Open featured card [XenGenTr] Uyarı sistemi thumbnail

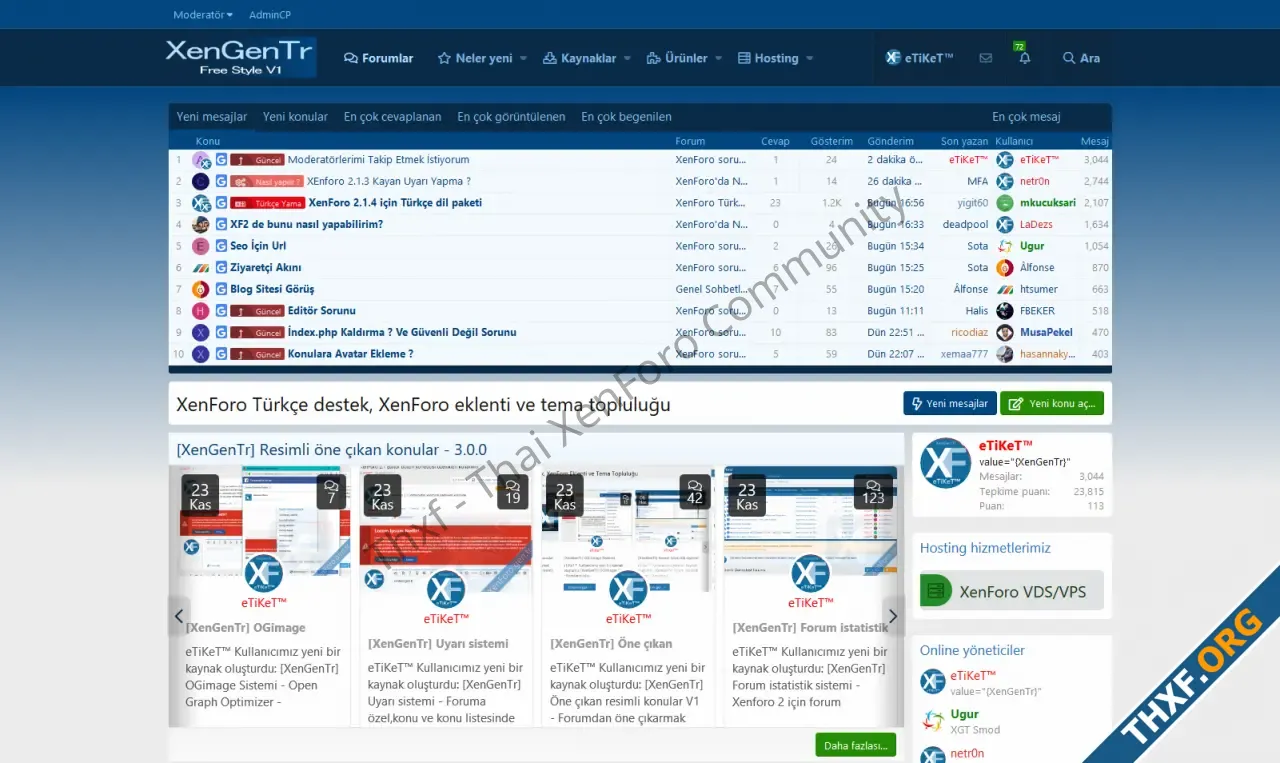[x=446, y=529]
